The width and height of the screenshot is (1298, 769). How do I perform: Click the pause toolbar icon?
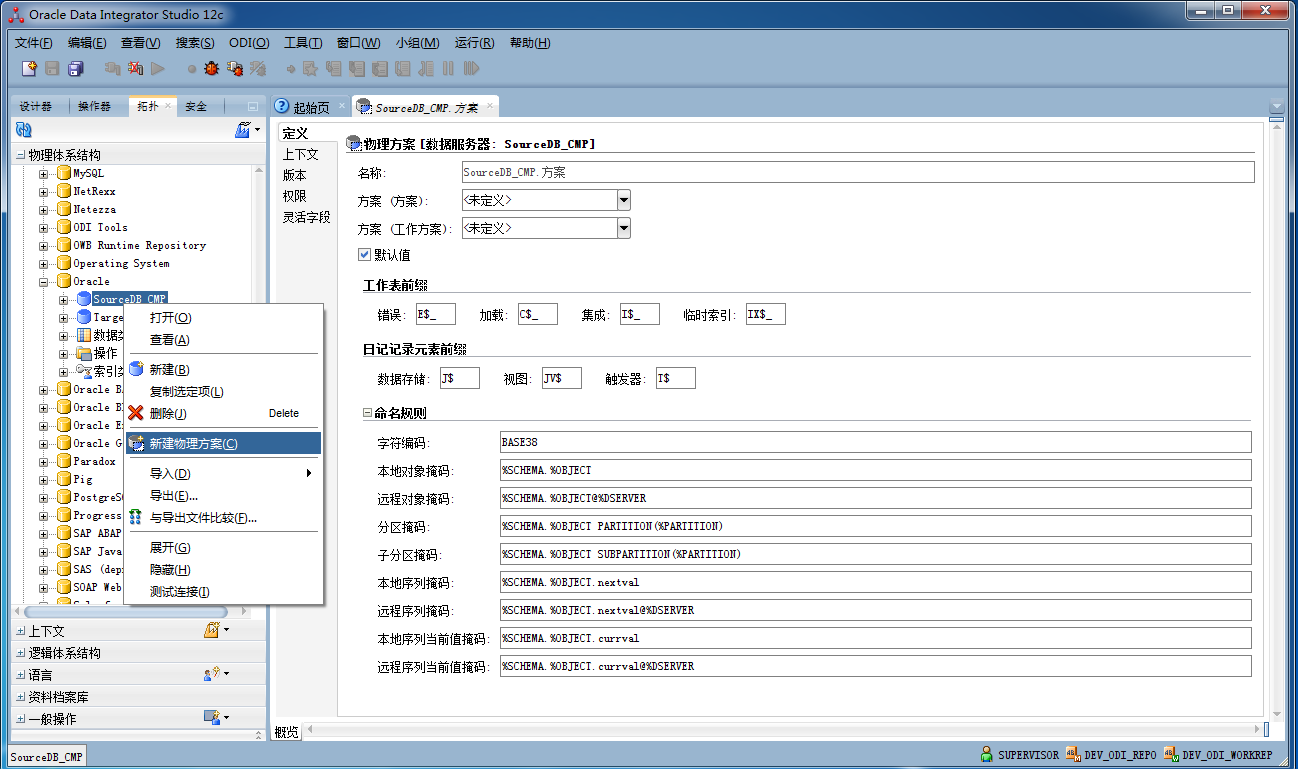tap(448, 68)
